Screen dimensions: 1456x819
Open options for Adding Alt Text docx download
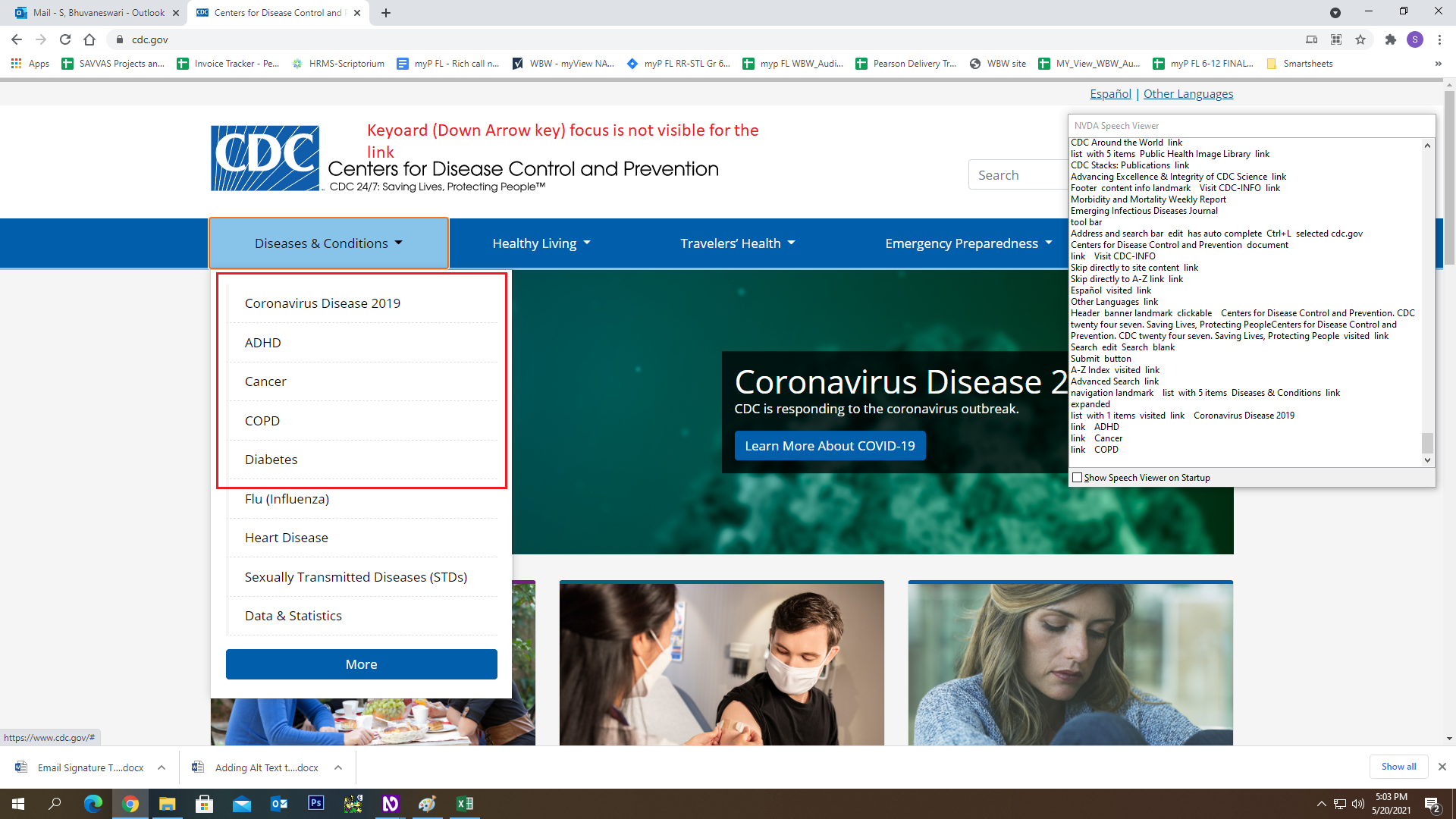point(338,767)
